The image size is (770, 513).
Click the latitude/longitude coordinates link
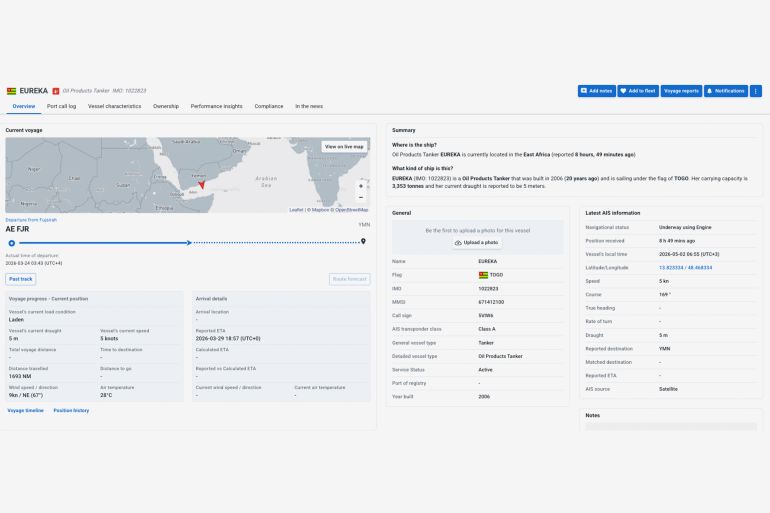click(x=686, y=268)
